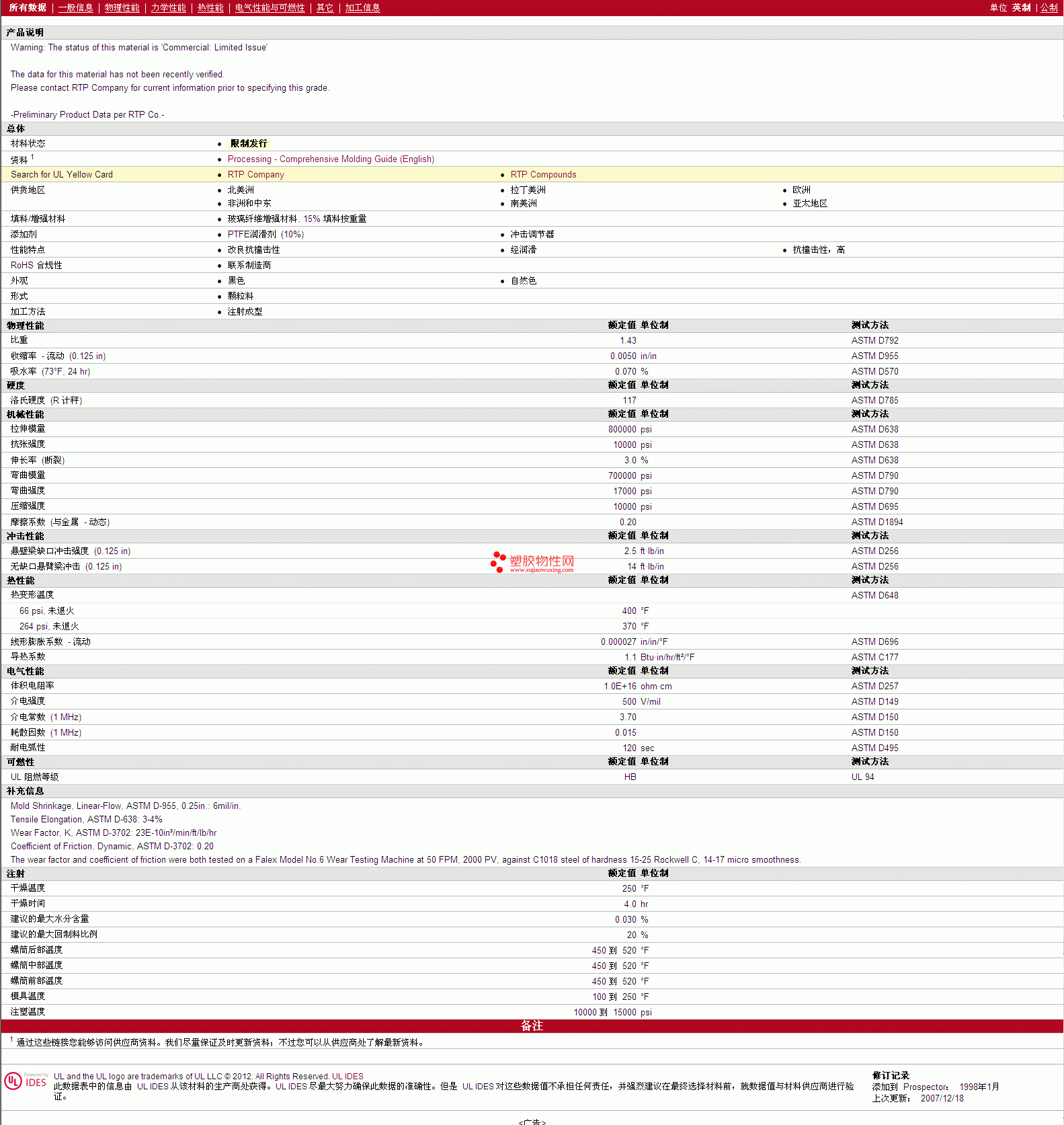Click ASTM D495 arc resistance method

874,748
